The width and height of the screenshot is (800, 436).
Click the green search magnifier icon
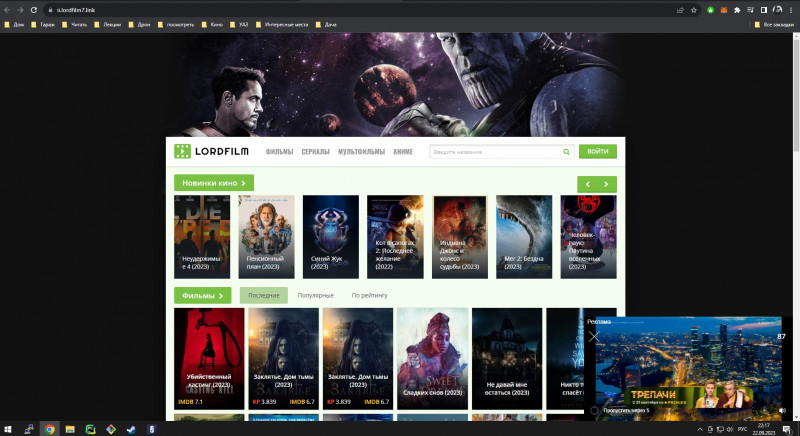(x=566, y=152)
